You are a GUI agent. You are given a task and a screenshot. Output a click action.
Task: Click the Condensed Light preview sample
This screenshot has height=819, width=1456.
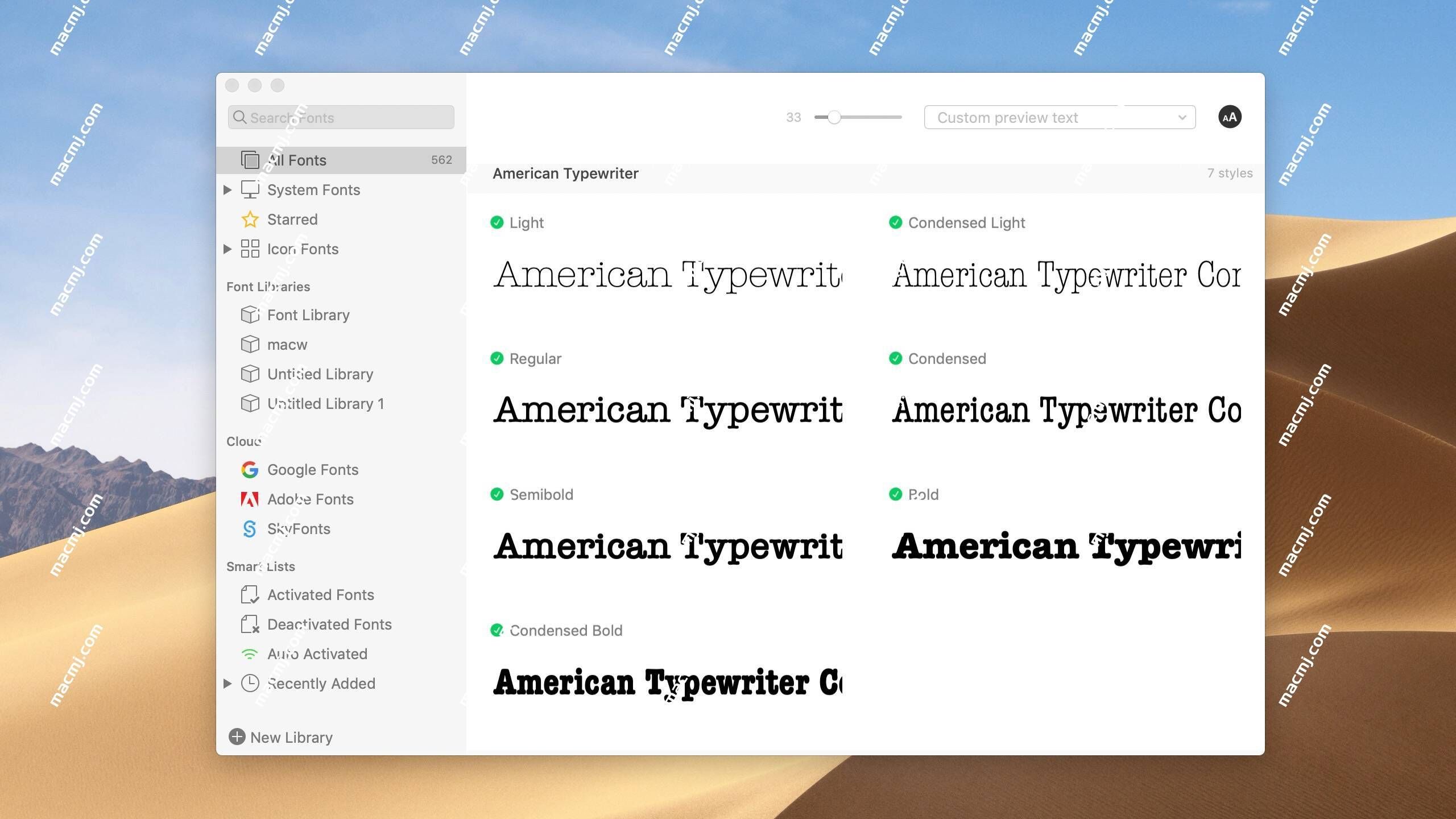tap(1066, 275)
